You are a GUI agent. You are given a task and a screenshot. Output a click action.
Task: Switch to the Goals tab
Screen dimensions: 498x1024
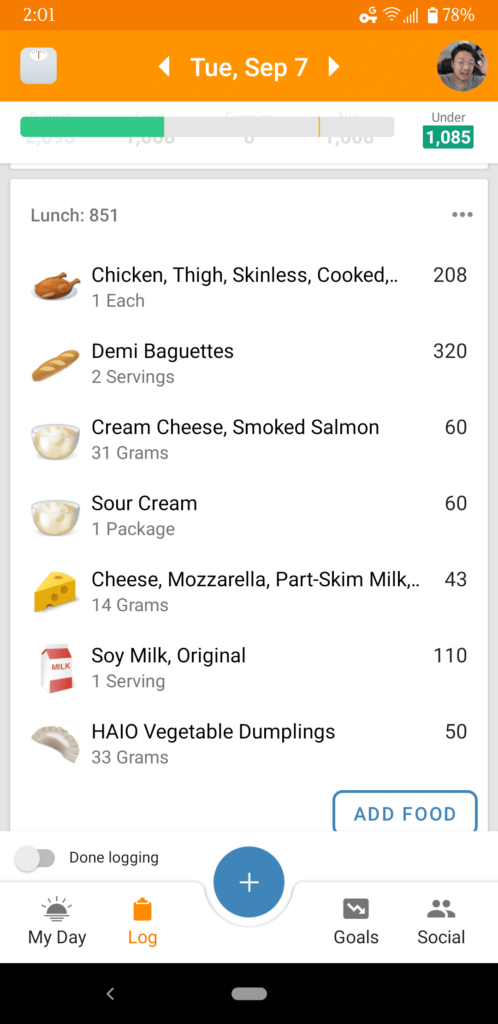point(356,921)
